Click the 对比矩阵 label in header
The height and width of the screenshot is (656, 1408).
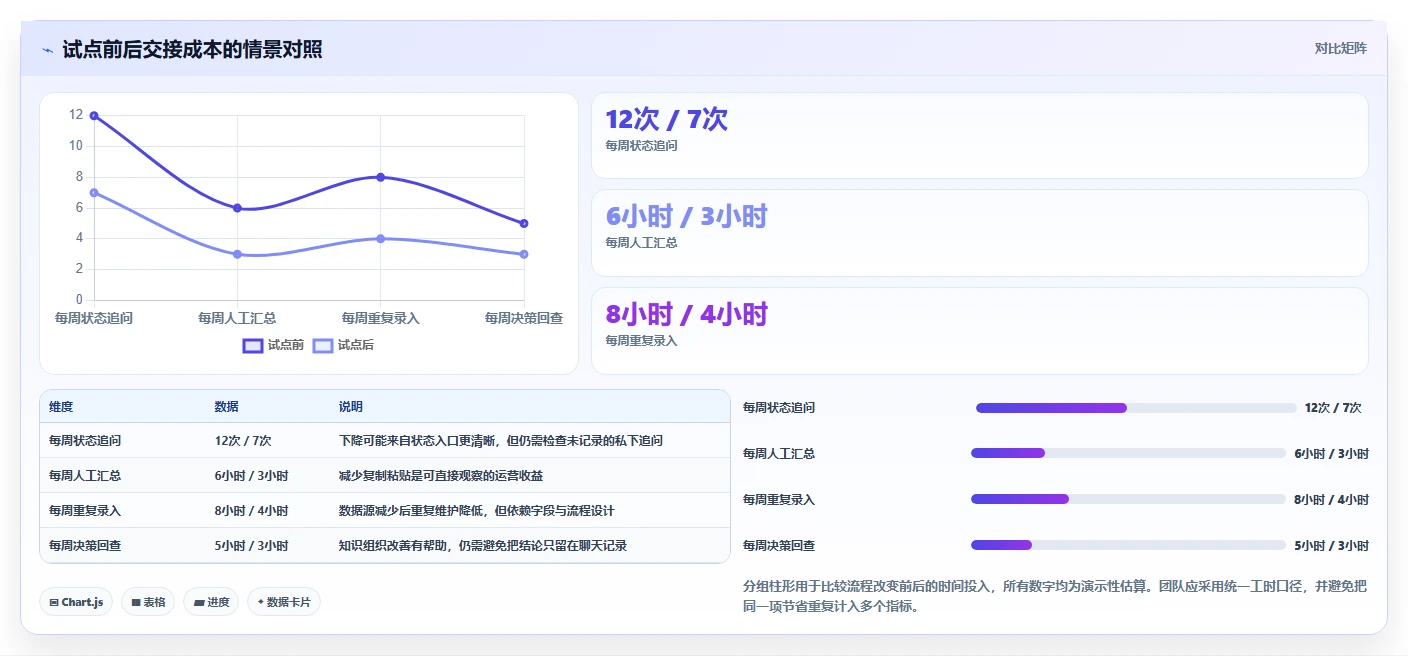pyautogui.click(x=1340, y=48)
